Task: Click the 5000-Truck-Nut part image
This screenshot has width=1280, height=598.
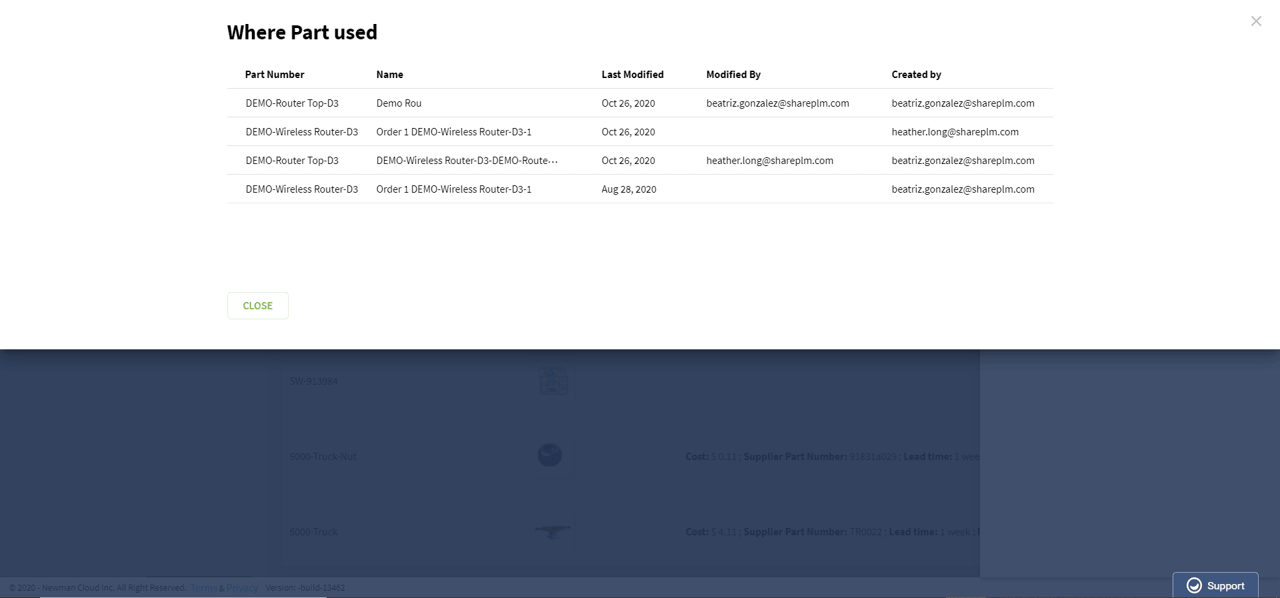Action: tap(549, 455)
